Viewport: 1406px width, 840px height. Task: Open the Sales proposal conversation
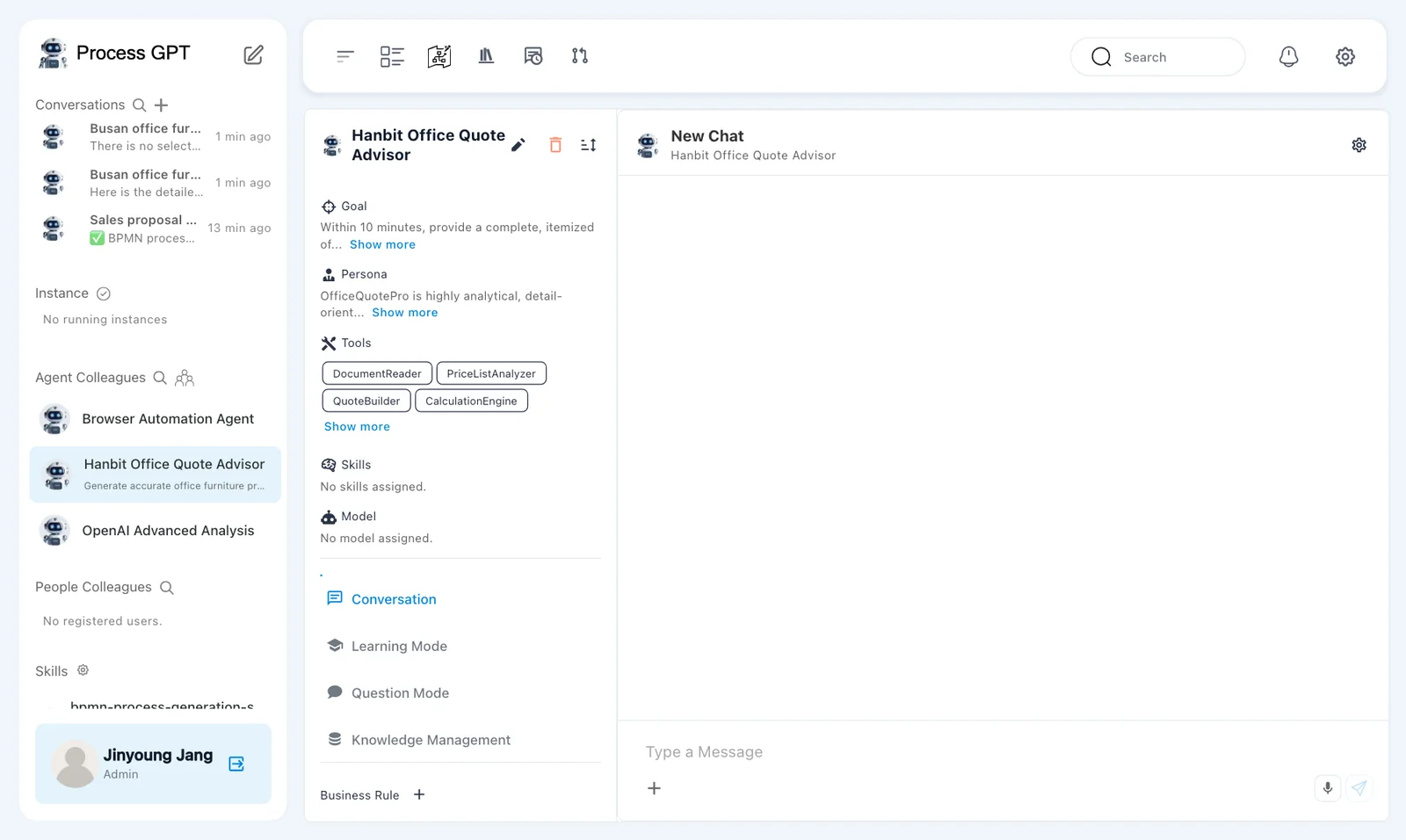point(156,228)
